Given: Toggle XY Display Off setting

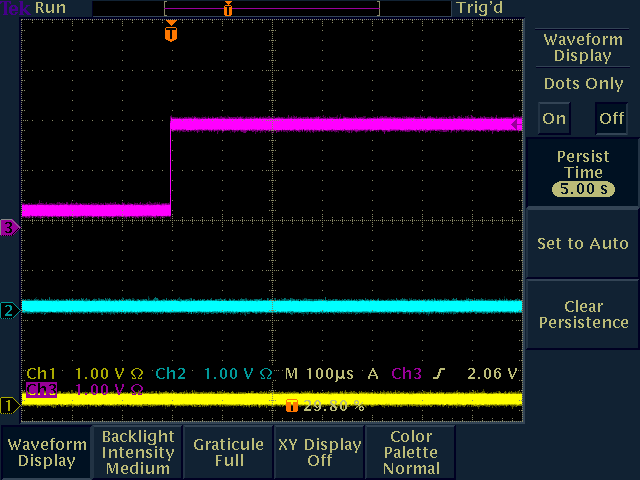Looking at the screenshot, I should coord(319,452).
